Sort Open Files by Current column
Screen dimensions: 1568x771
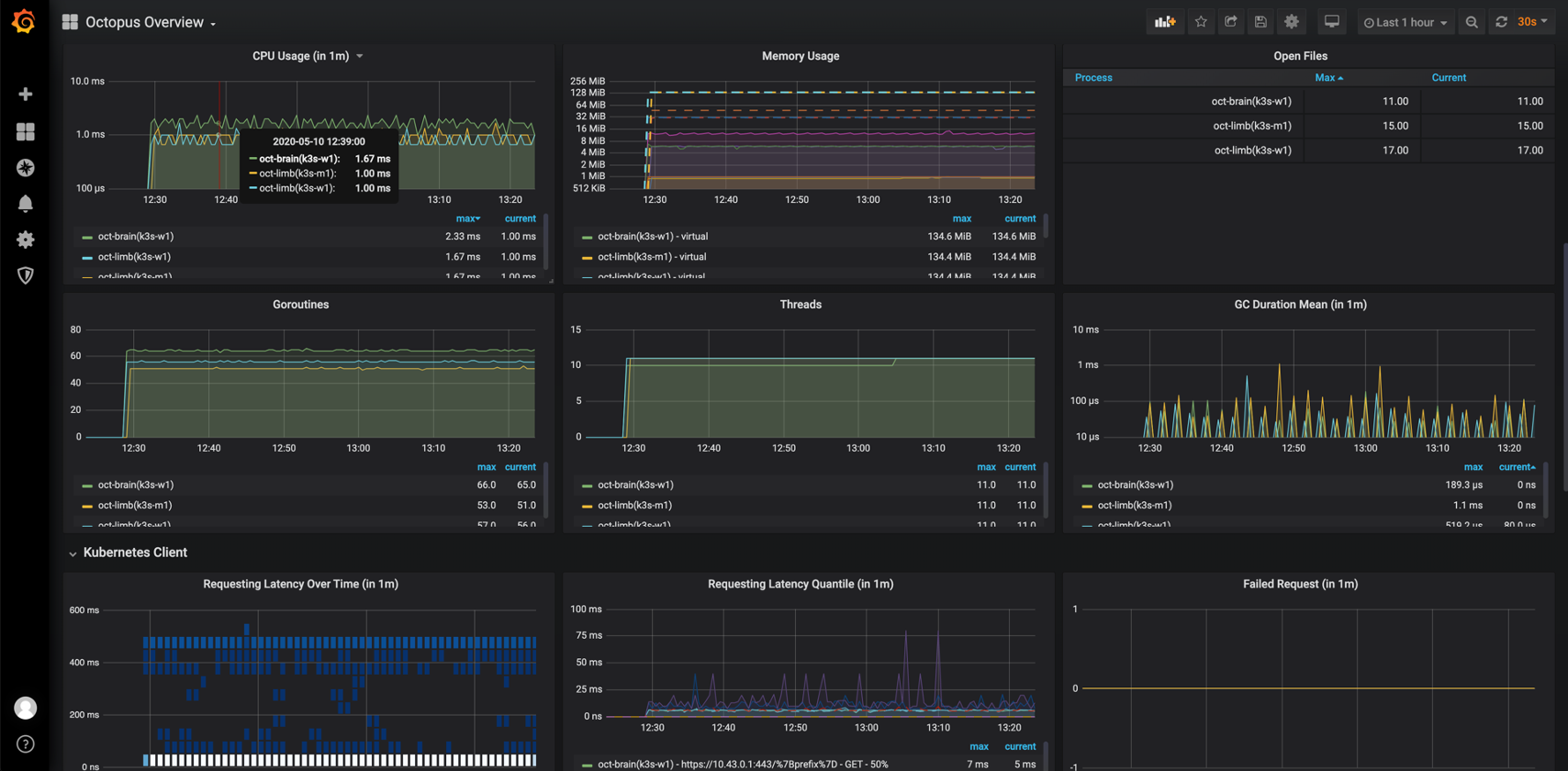point(1449,78)
